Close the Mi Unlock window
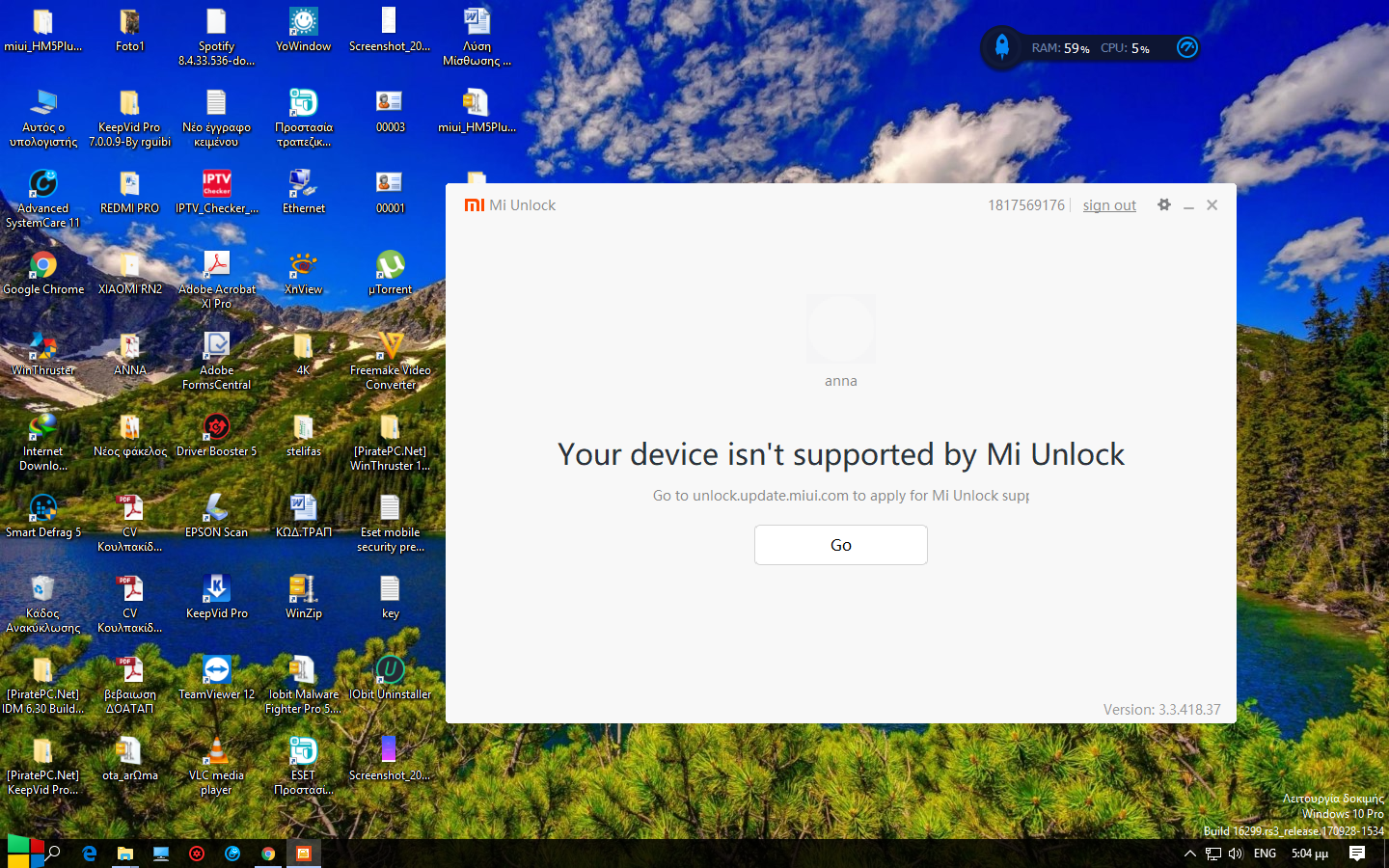This screenshot has width=1389, height=868. (x=1212, y=204)
